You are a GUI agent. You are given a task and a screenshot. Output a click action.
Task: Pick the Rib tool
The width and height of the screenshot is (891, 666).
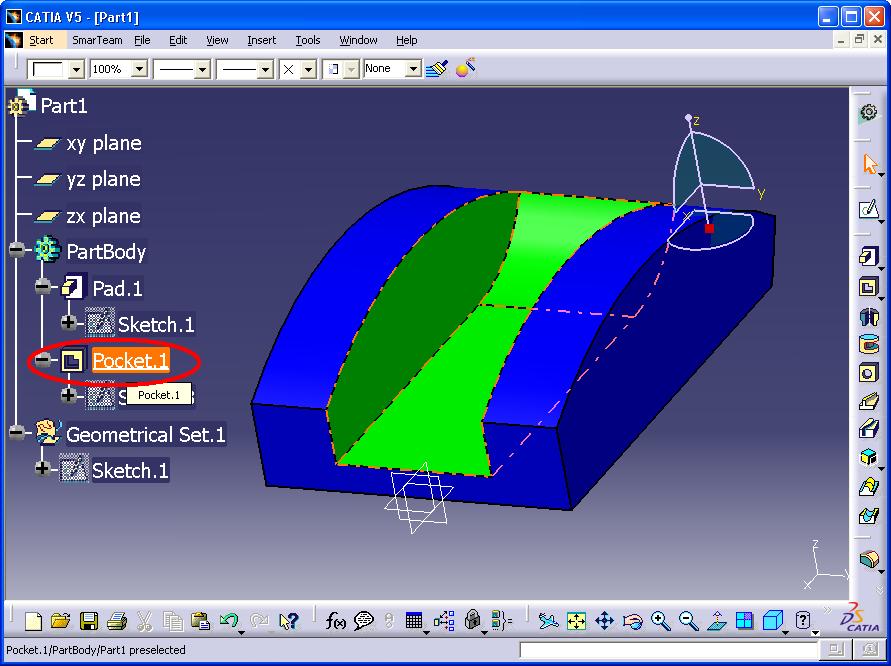[x=868, y=402]
